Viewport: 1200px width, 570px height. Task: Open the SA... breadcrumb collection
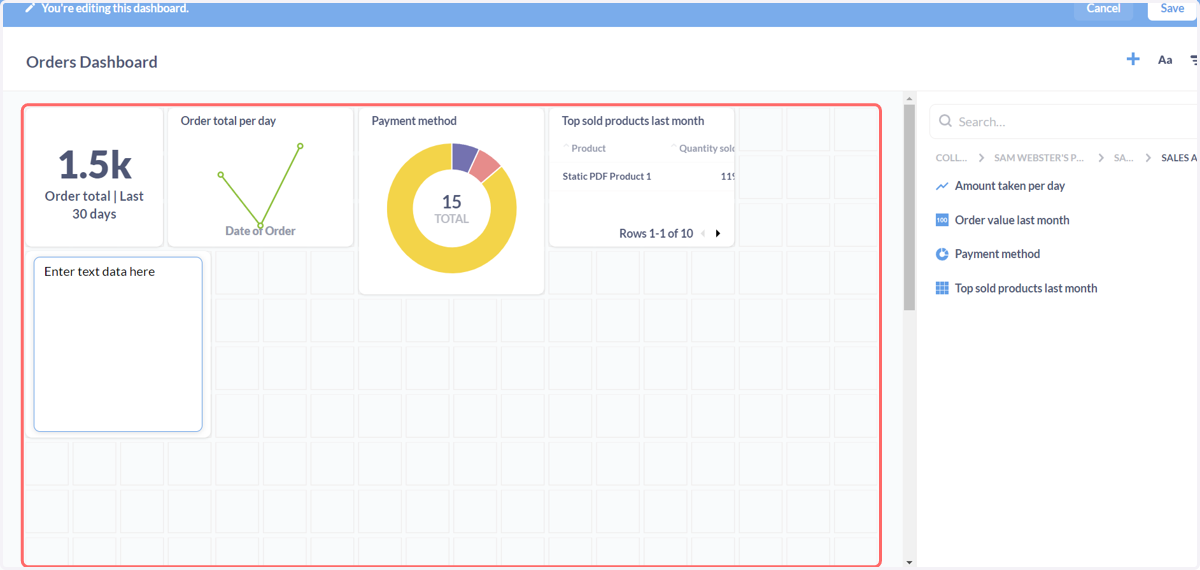[x=1123, y=158]
